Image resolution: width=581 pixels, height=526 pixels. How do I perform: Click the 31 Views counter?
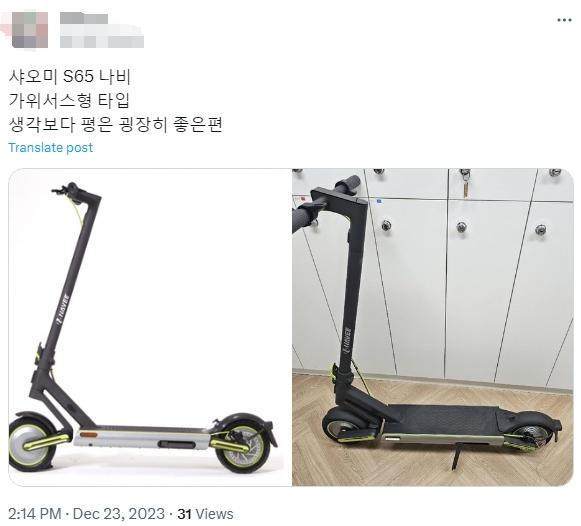205,514
